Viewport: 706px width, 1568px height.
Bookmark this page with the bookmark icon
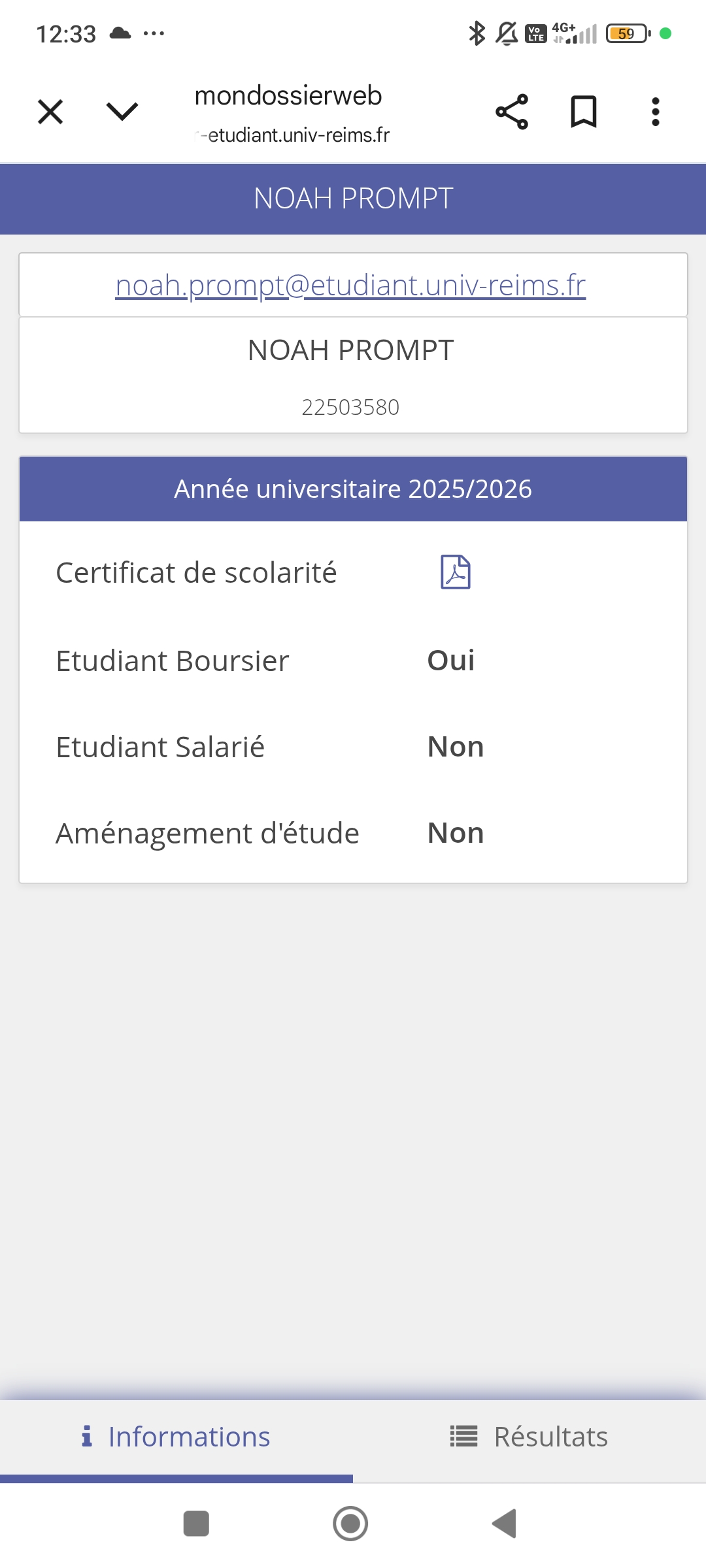pos(584,112)
